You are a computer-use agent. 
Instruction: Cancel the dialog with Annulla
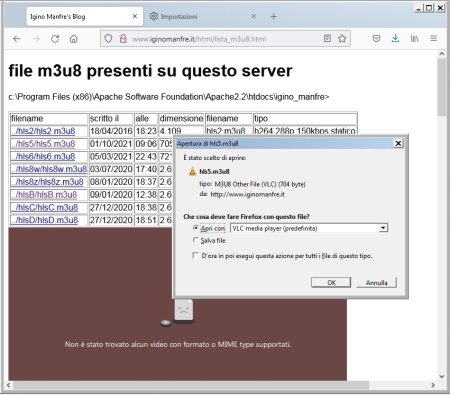click(376, 282)
